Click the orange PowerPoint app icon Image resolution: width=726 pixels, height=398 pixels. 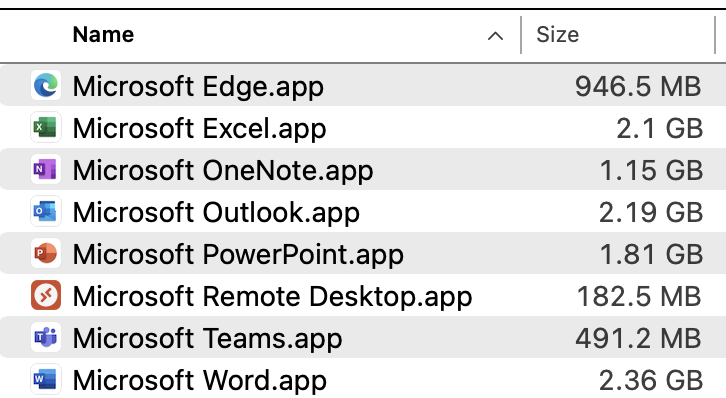coord(46,254)
